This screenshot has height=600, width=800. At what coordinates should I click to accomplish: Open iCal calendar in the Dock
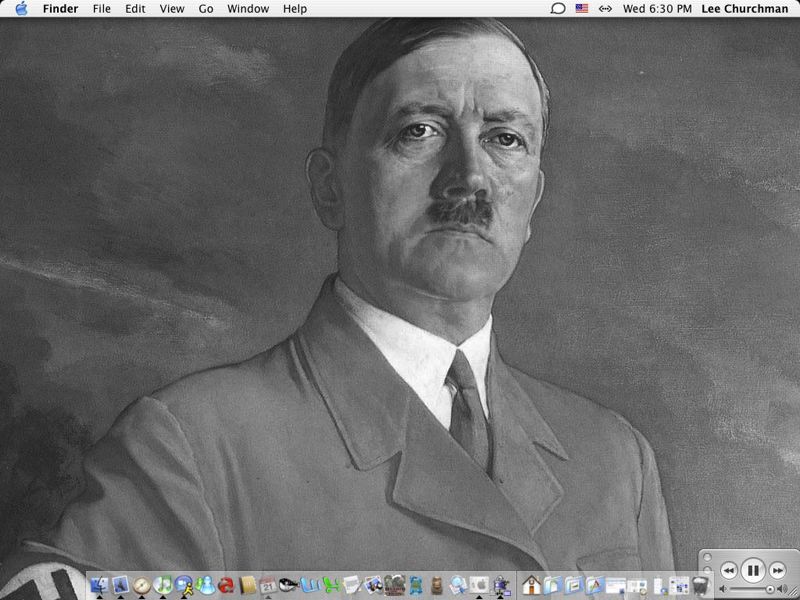(x=268, y=585)
